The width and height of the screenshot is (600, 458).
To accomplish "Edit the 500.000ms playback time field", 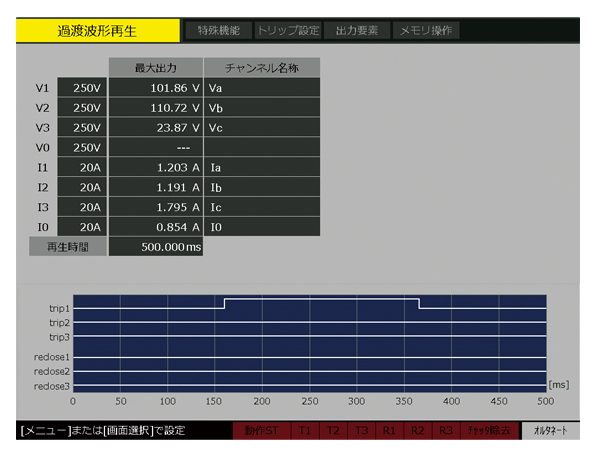I will coord(155,247).
